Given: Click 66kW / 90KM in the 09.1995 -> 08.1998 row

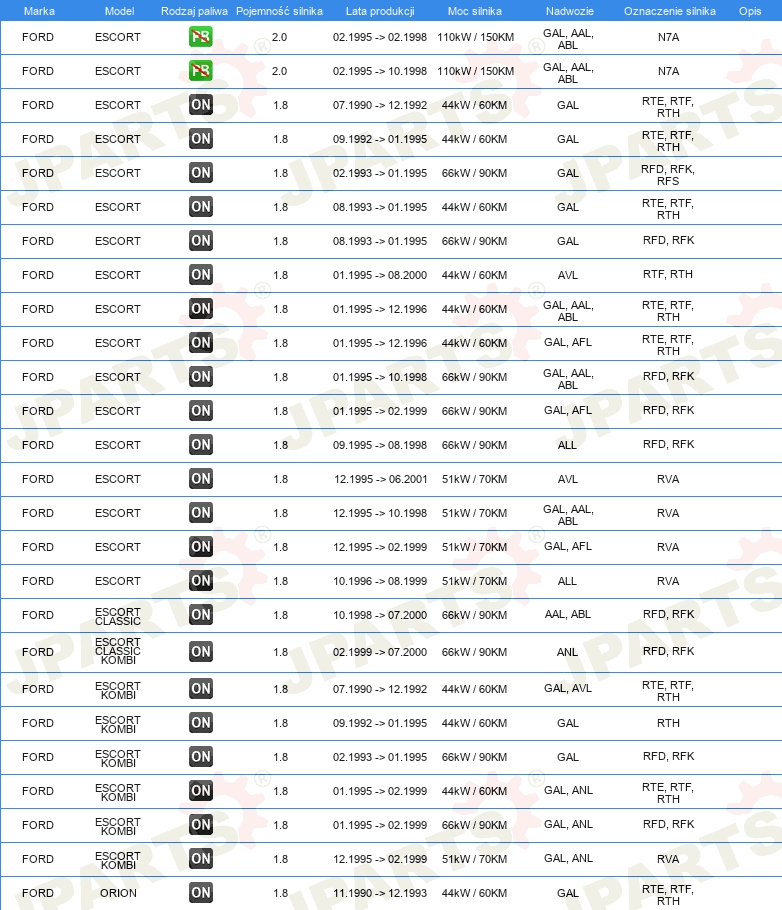Looking at the screenshot, I should click(x=474, y=445).
